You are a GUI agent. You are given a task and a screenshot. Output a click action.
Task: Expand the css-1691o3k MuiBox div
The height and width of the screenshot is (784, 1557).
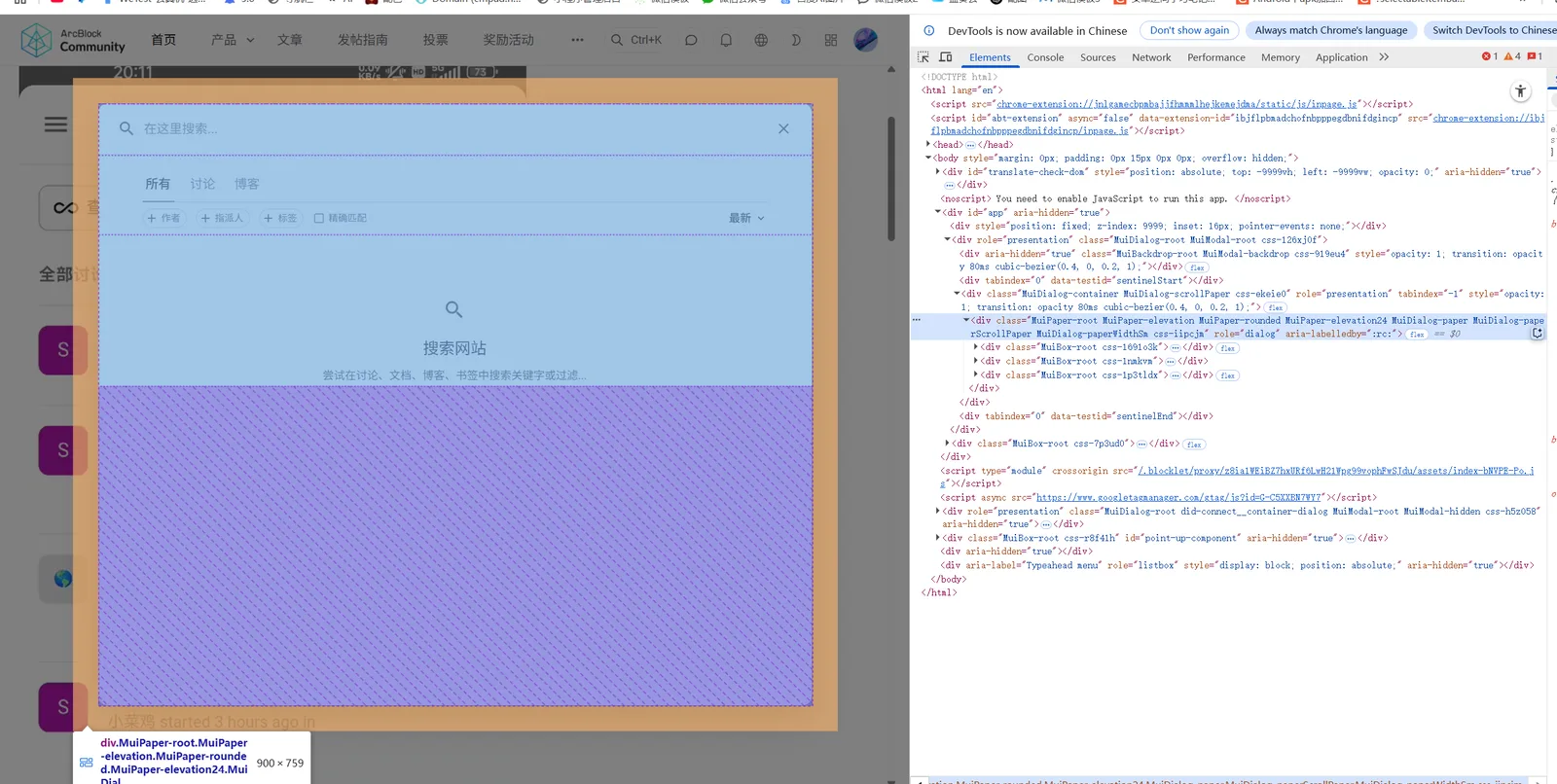pyautogui.click(x=975, y=347)
